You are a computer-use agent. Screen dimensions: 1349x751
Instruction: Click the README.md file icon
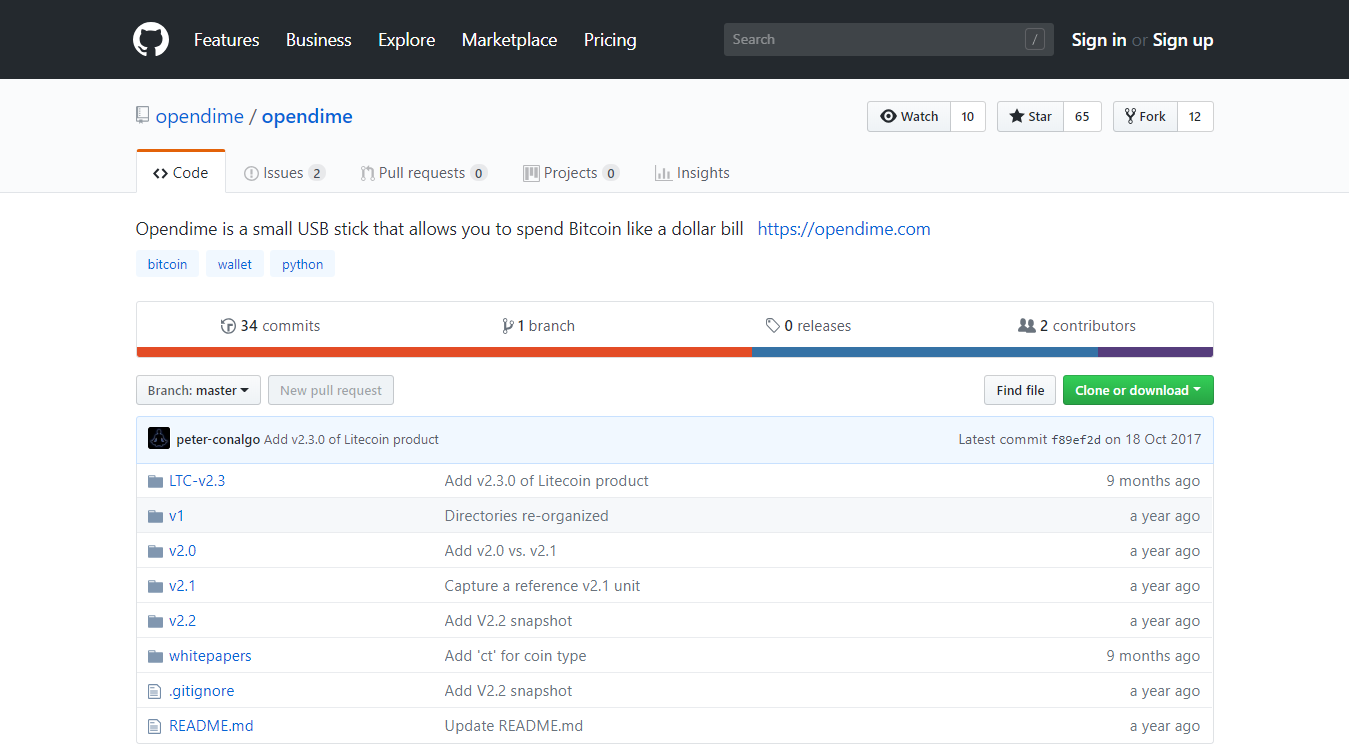point(154,726)
